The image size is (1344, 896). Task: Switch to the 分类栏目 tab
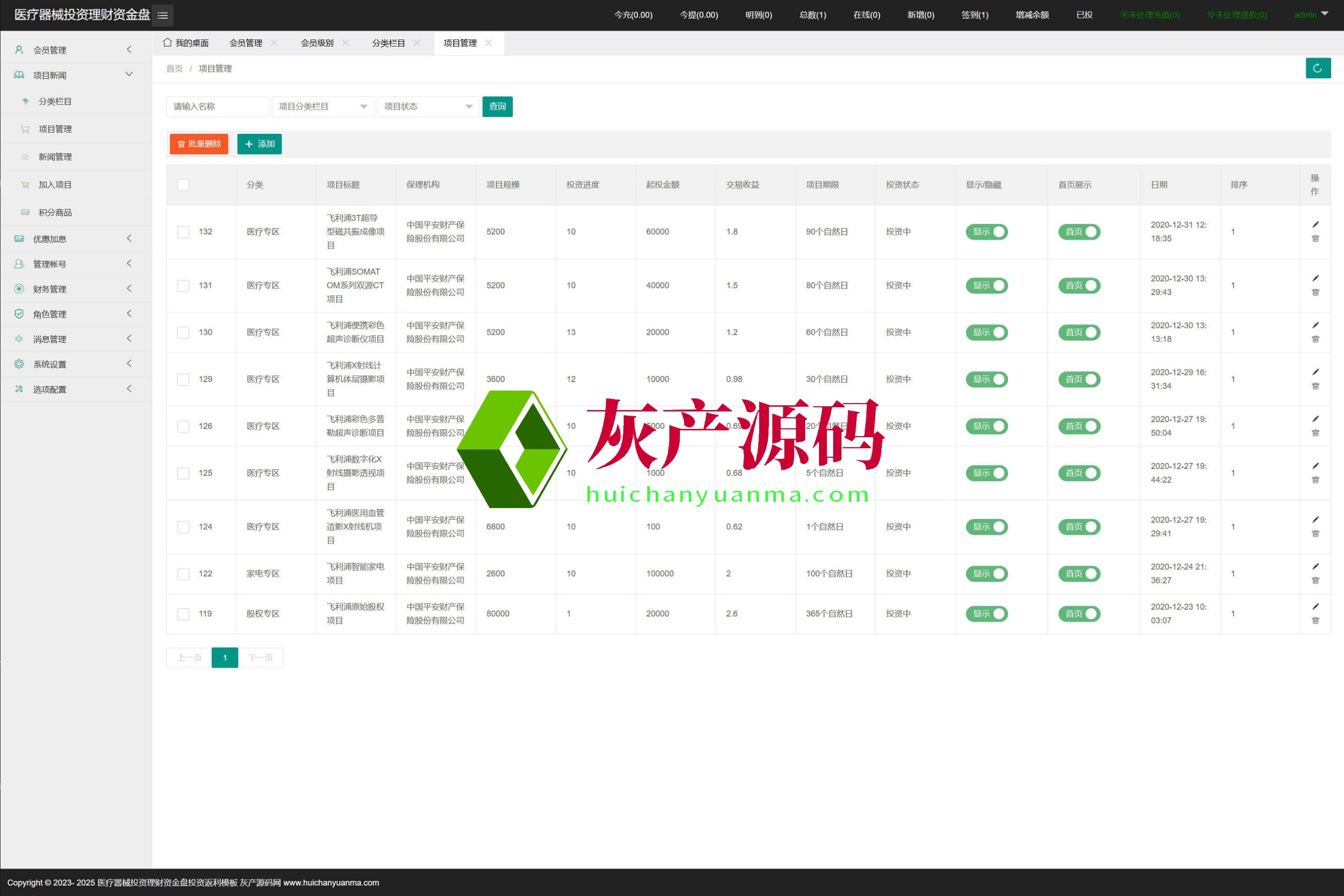pyautogui.click(x=388, y=43)
